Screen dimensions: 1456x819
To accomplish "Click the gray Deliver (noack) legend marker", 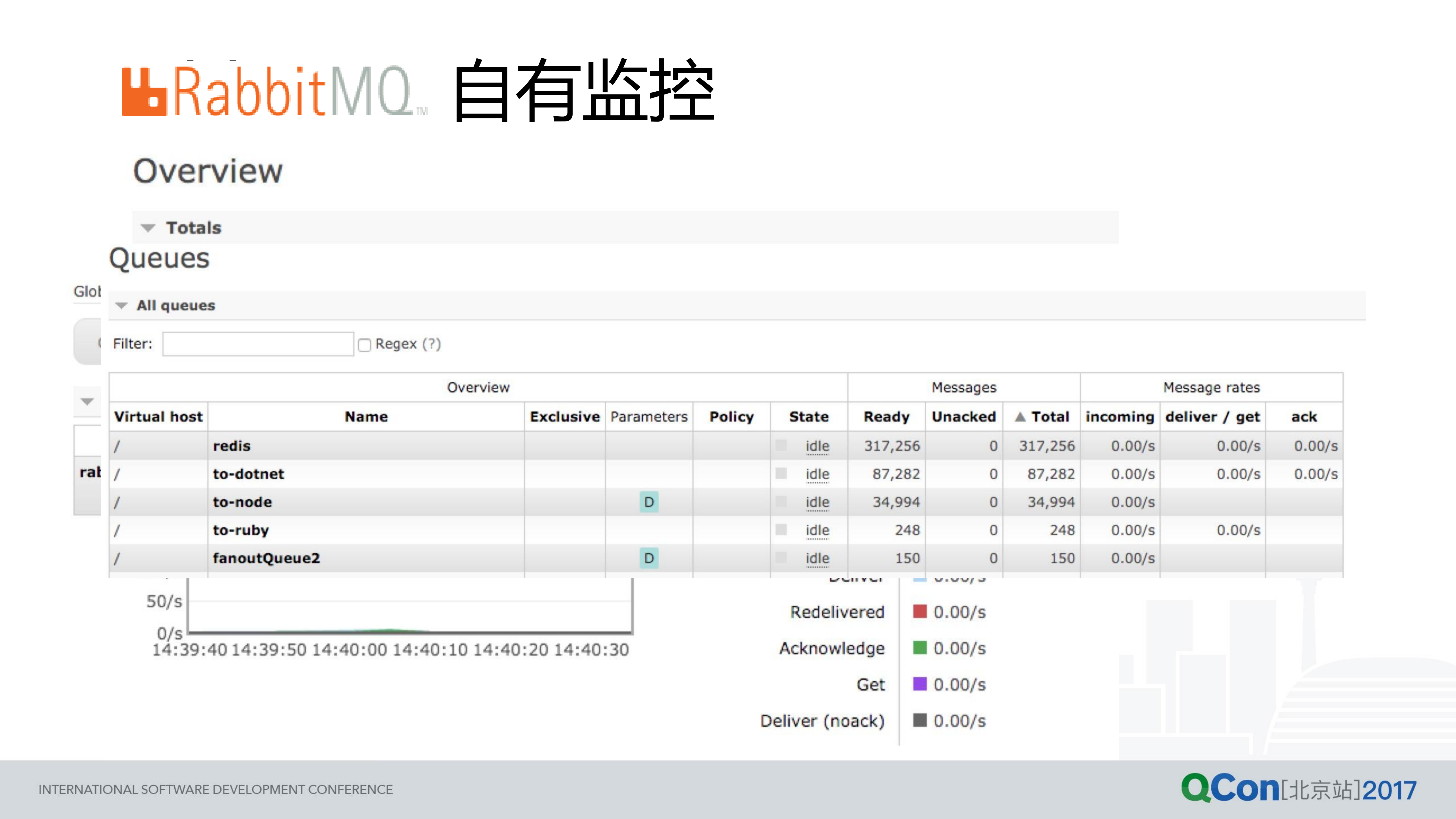I will (919, 721).
